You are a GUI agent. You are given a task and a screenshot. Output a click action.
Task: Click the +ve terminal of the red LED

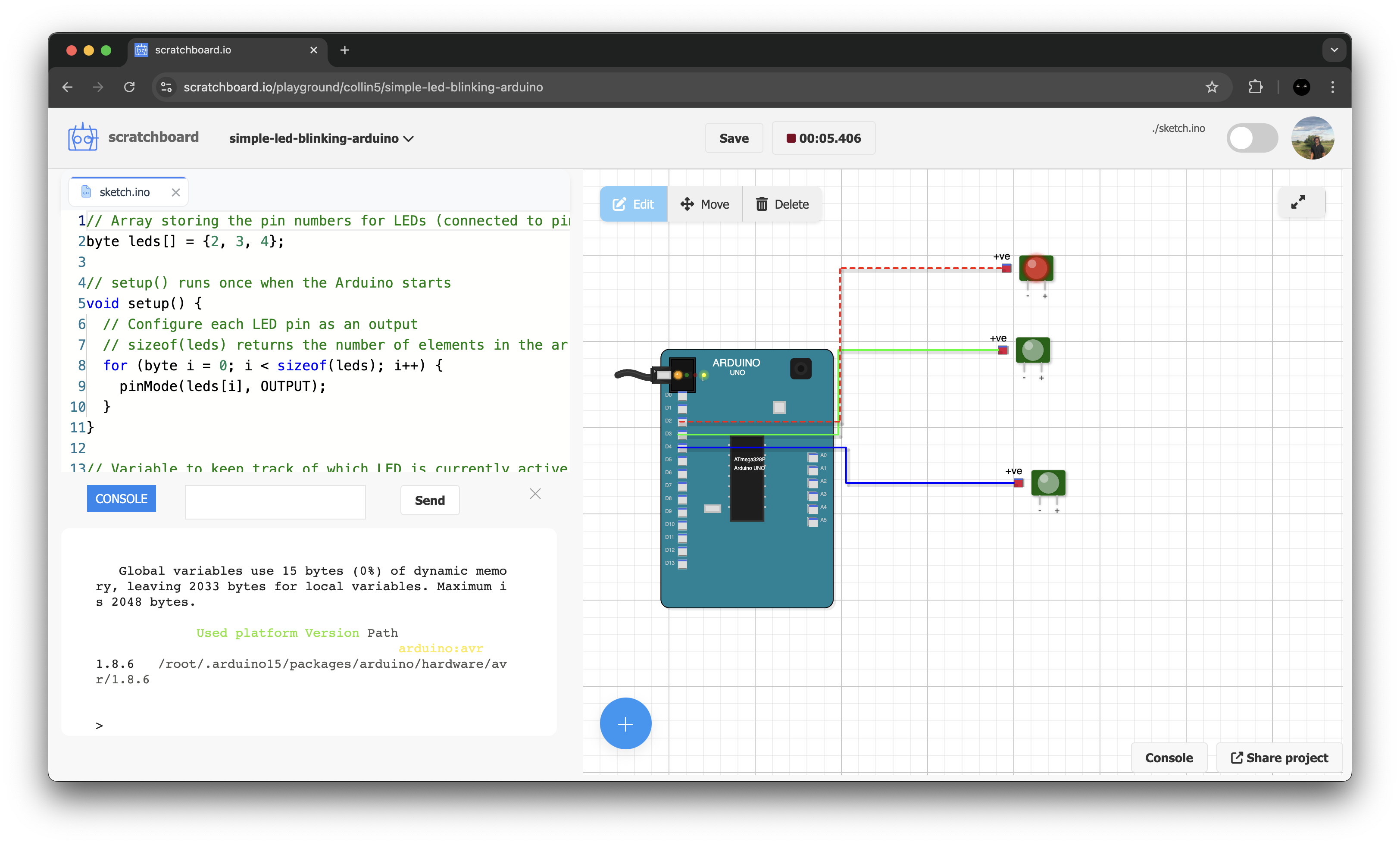1006,268
